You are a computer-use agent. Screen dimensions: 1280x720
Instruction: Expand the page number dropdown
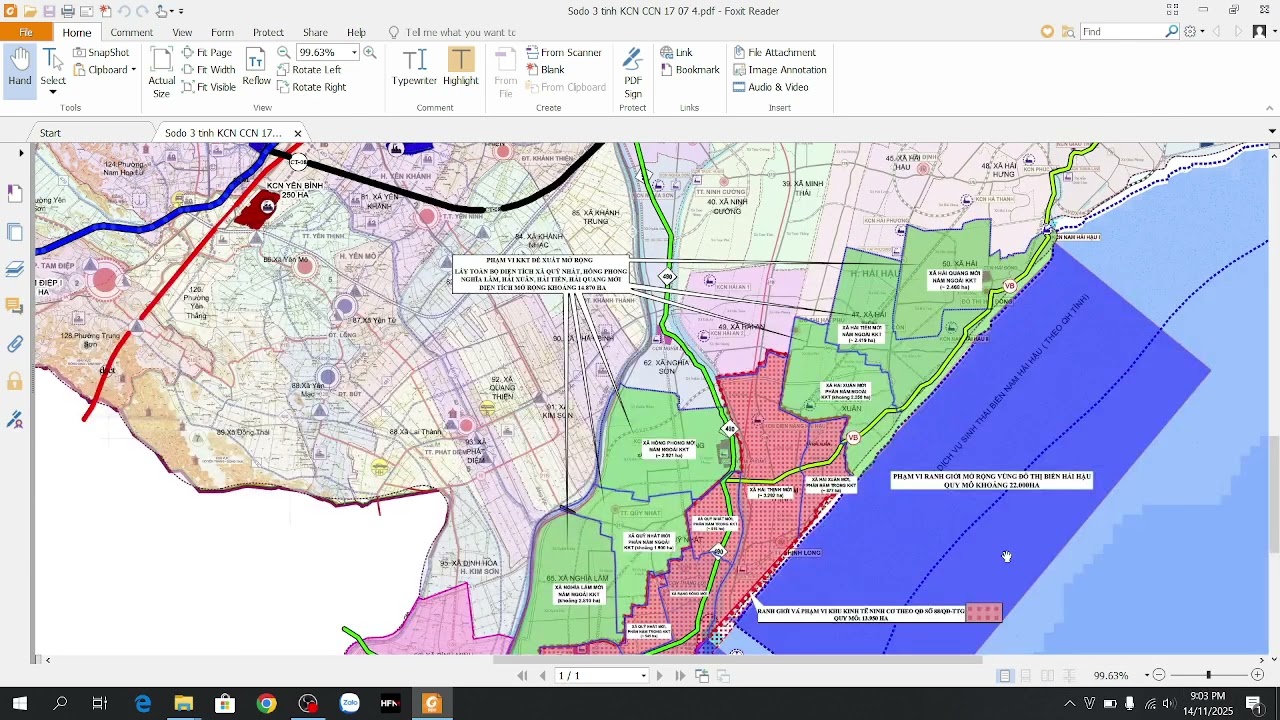[643, 676]
